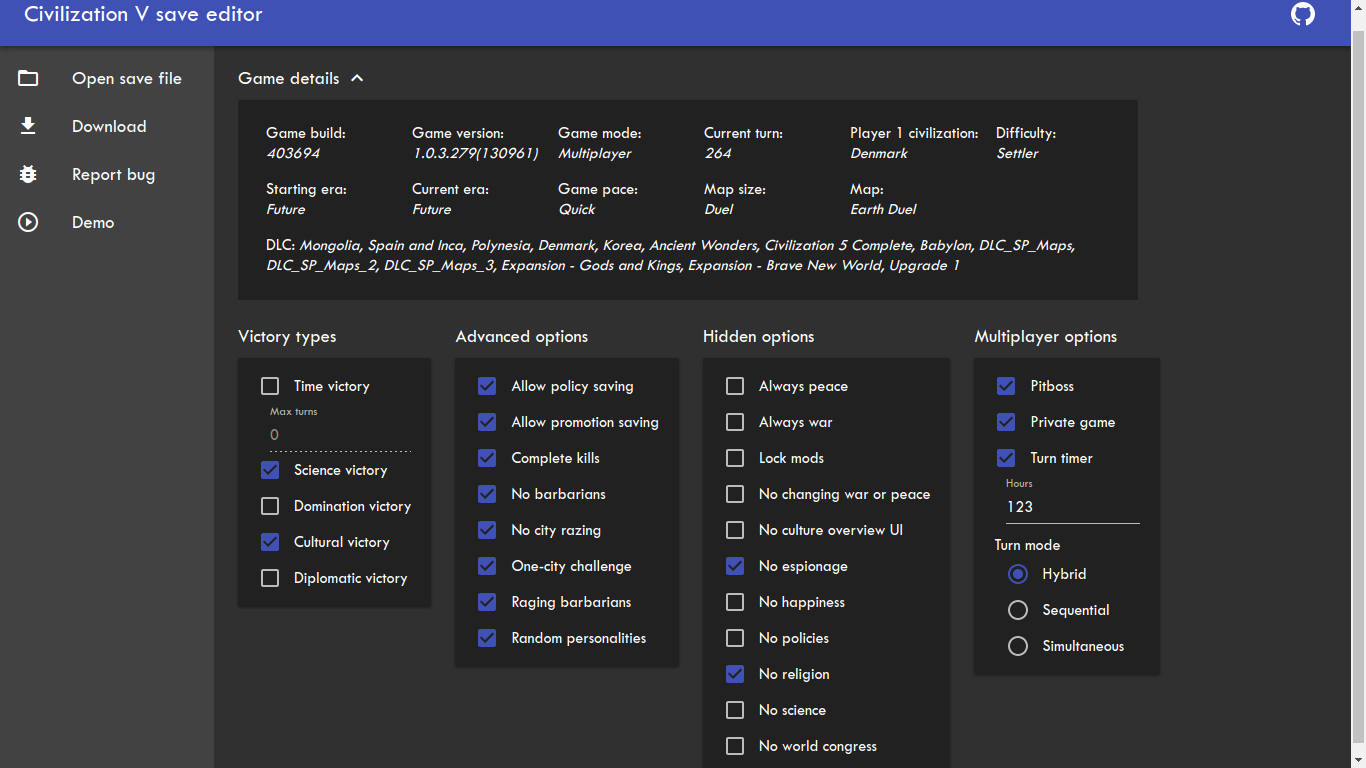Click the bug icon in sidebar
The width and height of the screenshot is (1366, 768).
pos(28,174)
